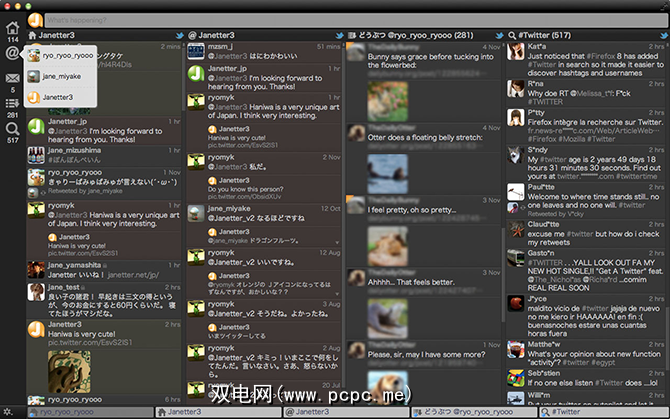Click pic.twitter.com/EsvS2IS1 link in Janetter3 tweet
Image resolution: width=670 pixels, height=419 pixels.
tap(90, 343)
